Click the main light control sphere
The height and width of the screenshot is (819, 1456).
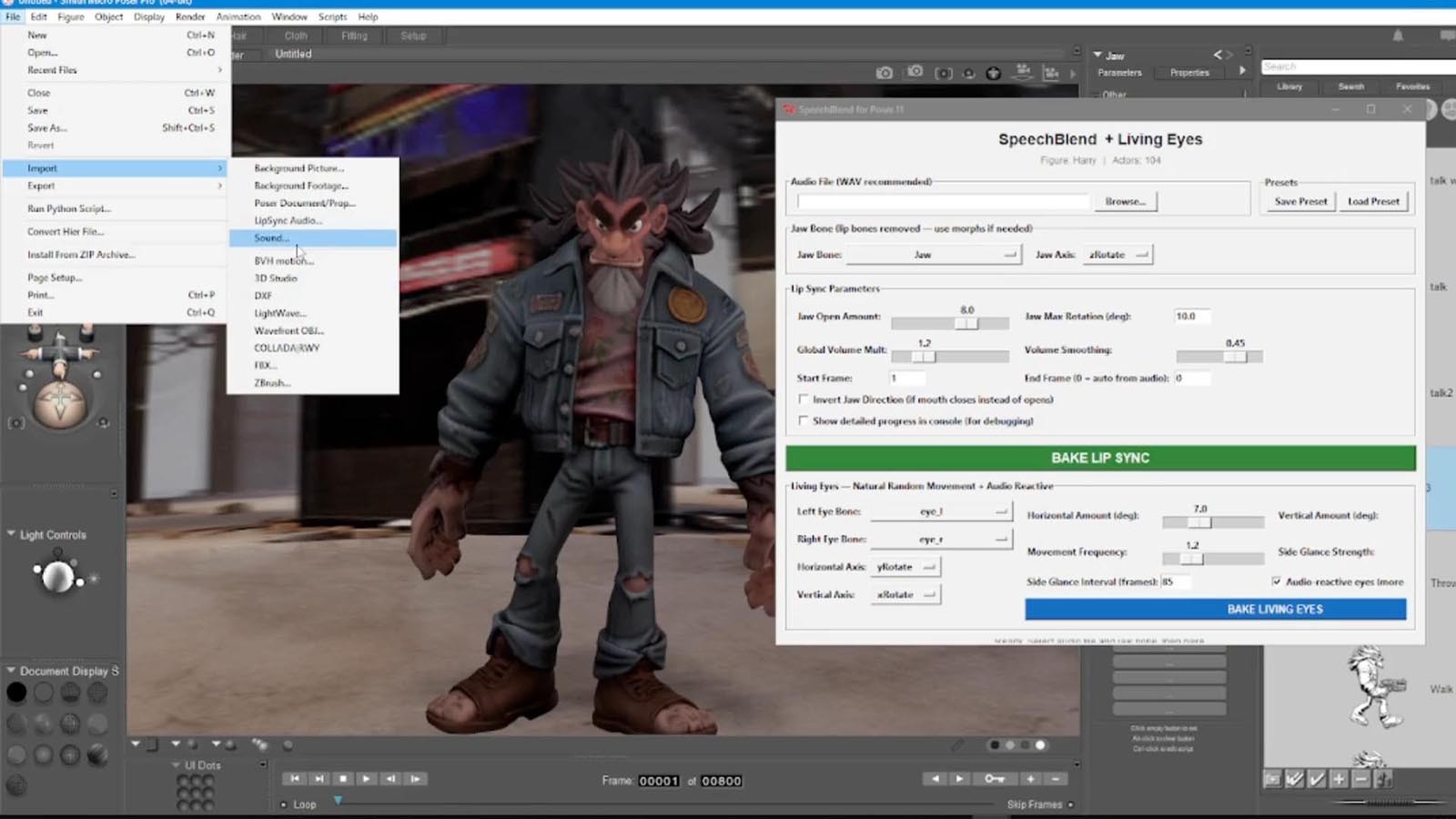(x=57, y=576)
